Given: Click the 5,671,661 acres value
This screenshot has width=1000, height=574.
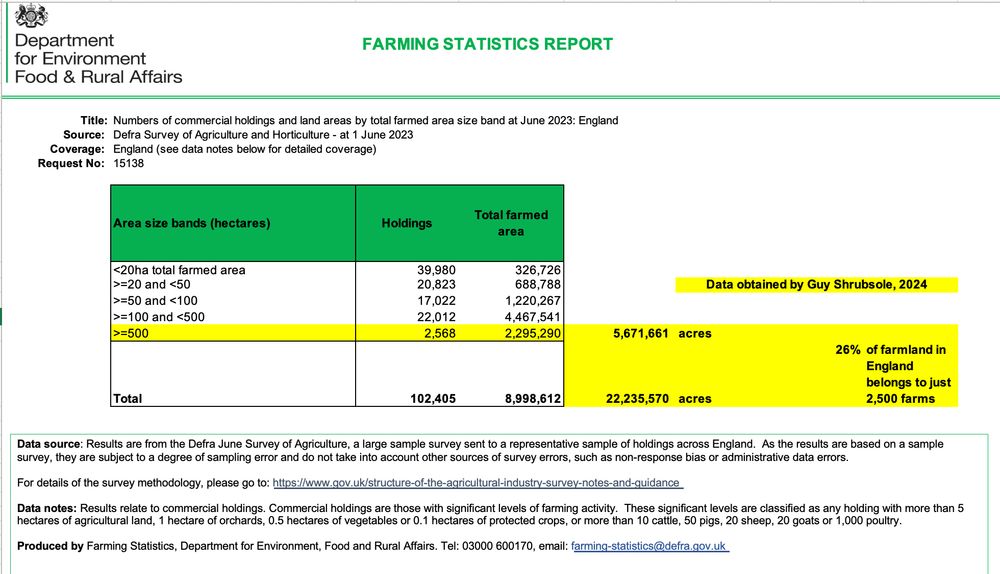Looking at the screenshot, I should [640, 333].
